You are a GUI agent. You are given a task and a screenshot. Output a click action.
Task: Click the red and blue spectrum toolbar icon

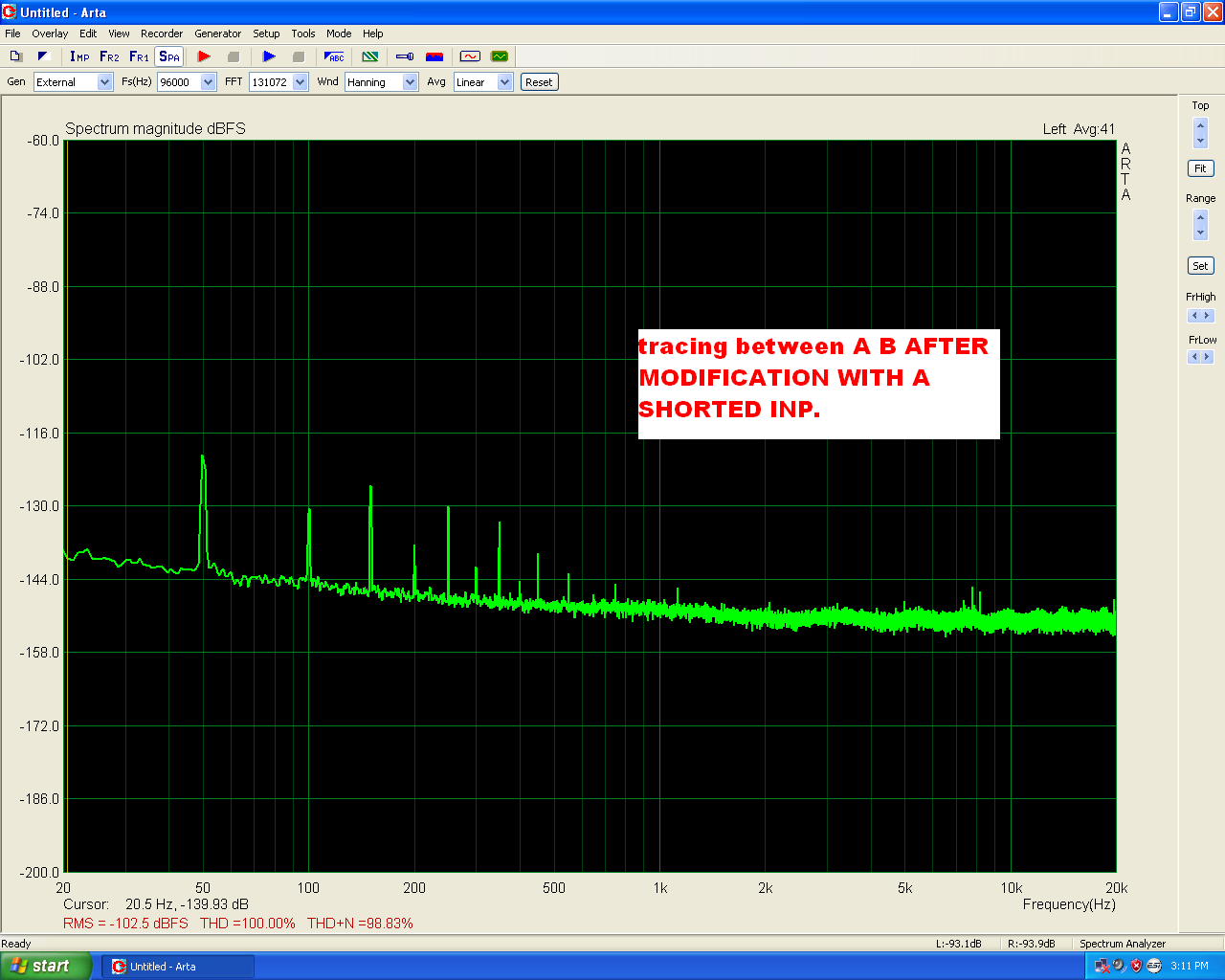click(x=434, y=56)
